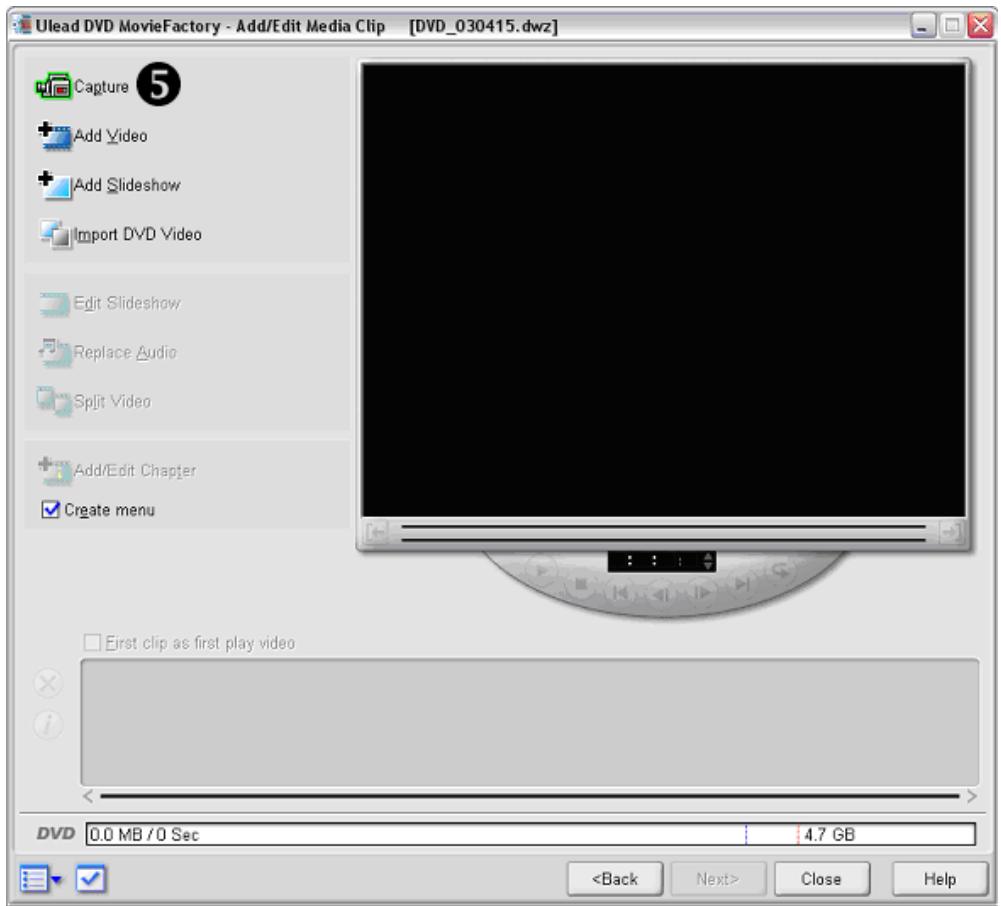1001x906 pixels.
Task: Click the clip list horizontal scrollbar
Action: click(529, 796)
